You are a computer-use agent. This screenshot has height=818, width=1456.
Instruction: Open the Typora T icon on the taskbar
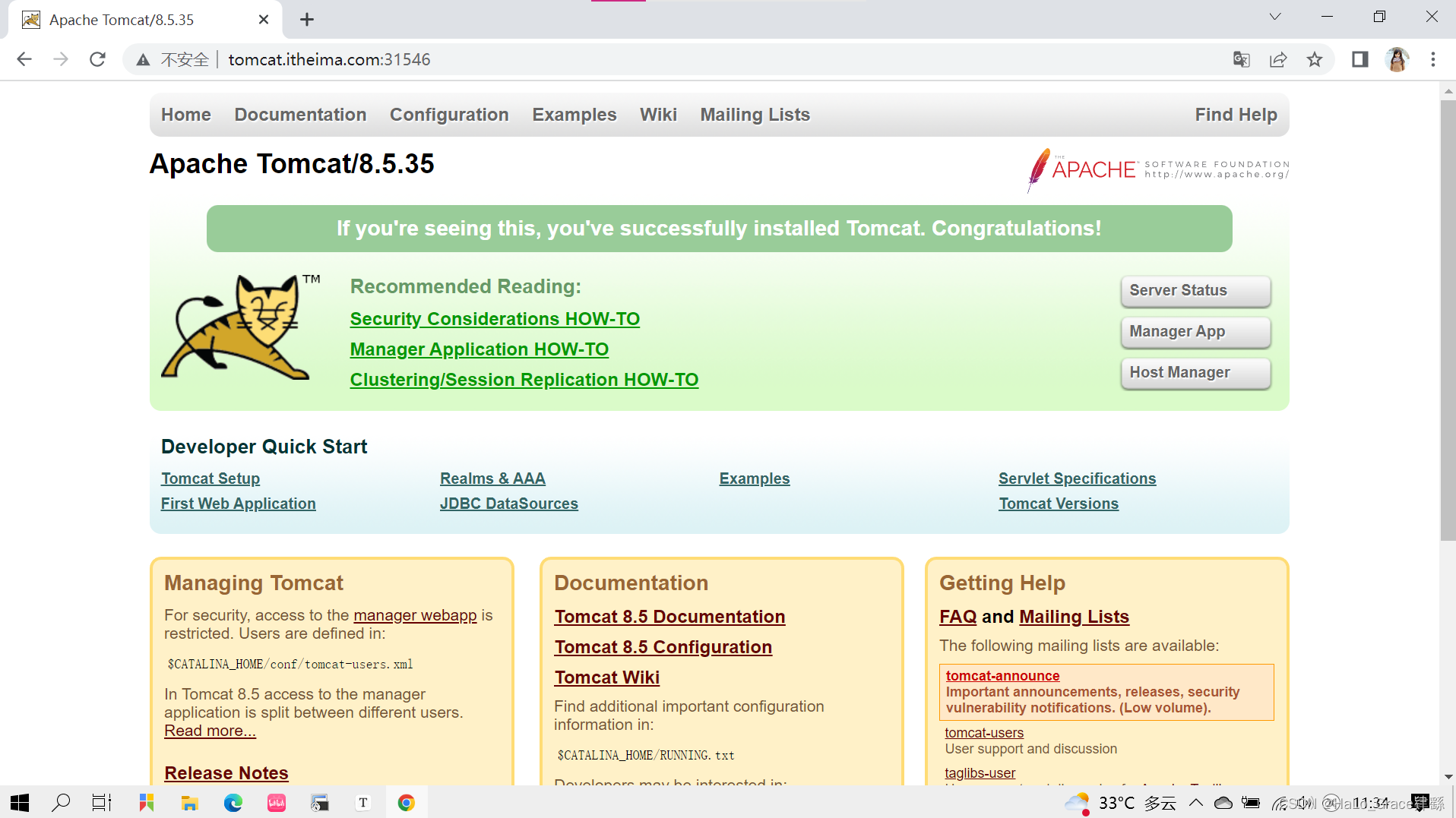coord(363,803)
